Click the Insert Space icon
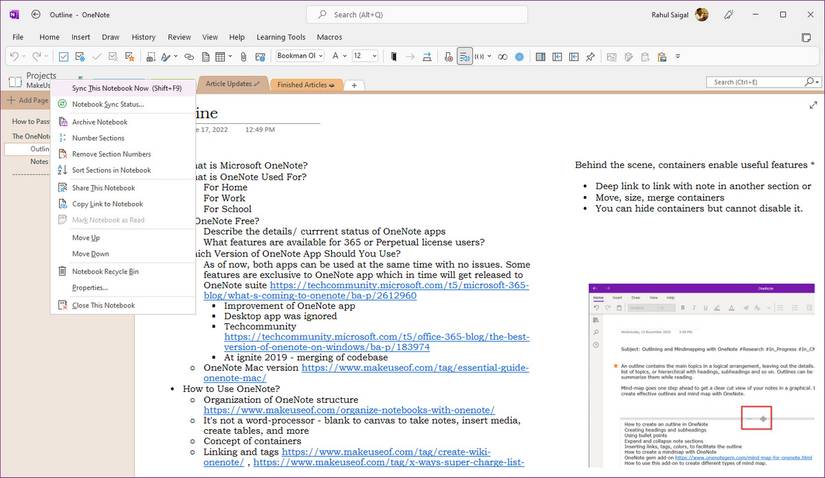This screenshot has width=825, height=478. tap(427, 56)
